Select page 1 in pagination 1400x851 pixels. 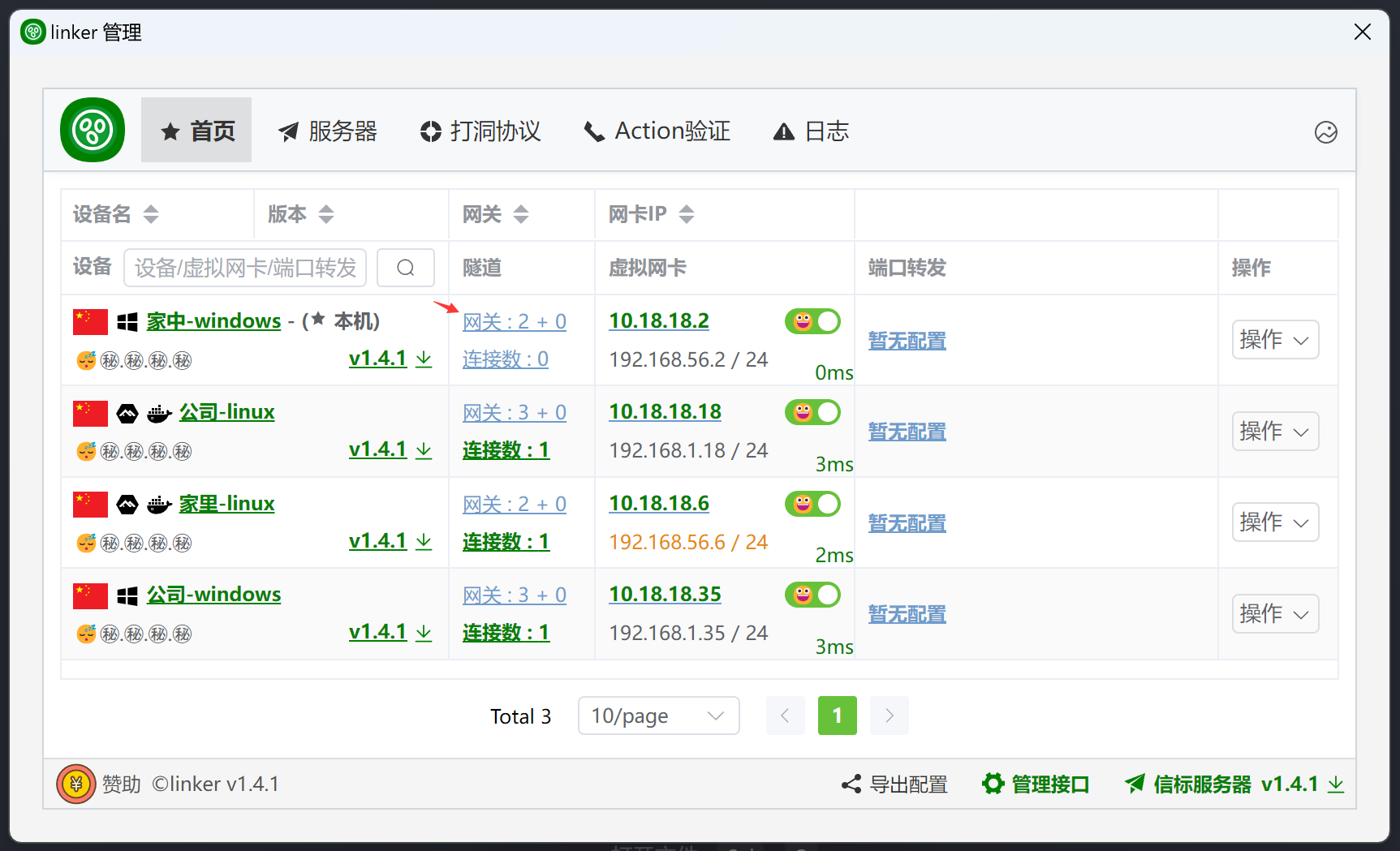pyautogui.click(x=838, y=716)
